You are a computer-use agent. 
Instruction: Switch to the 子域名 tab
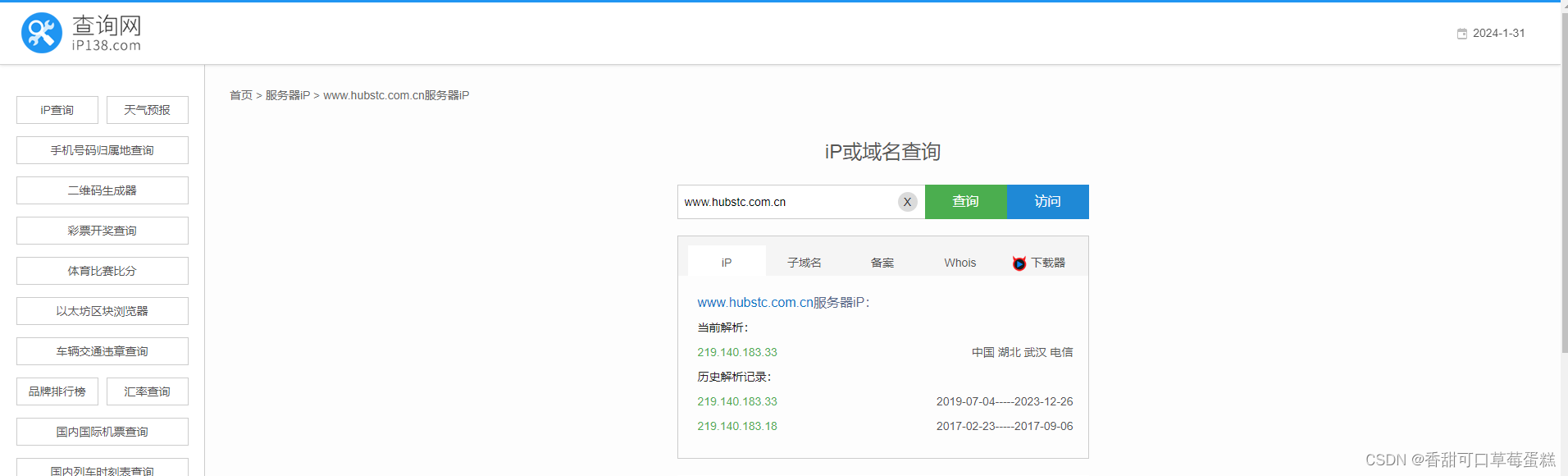804,263
